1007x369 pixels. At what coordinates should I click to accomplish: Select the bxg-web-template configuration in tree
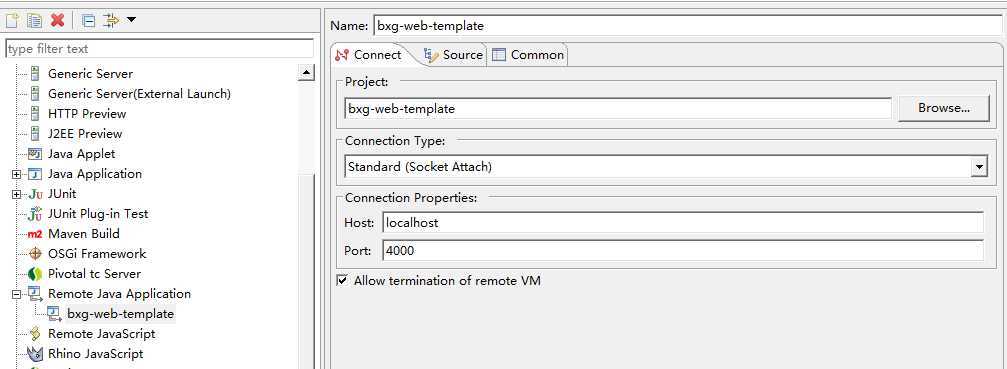[x=120, y=314]
